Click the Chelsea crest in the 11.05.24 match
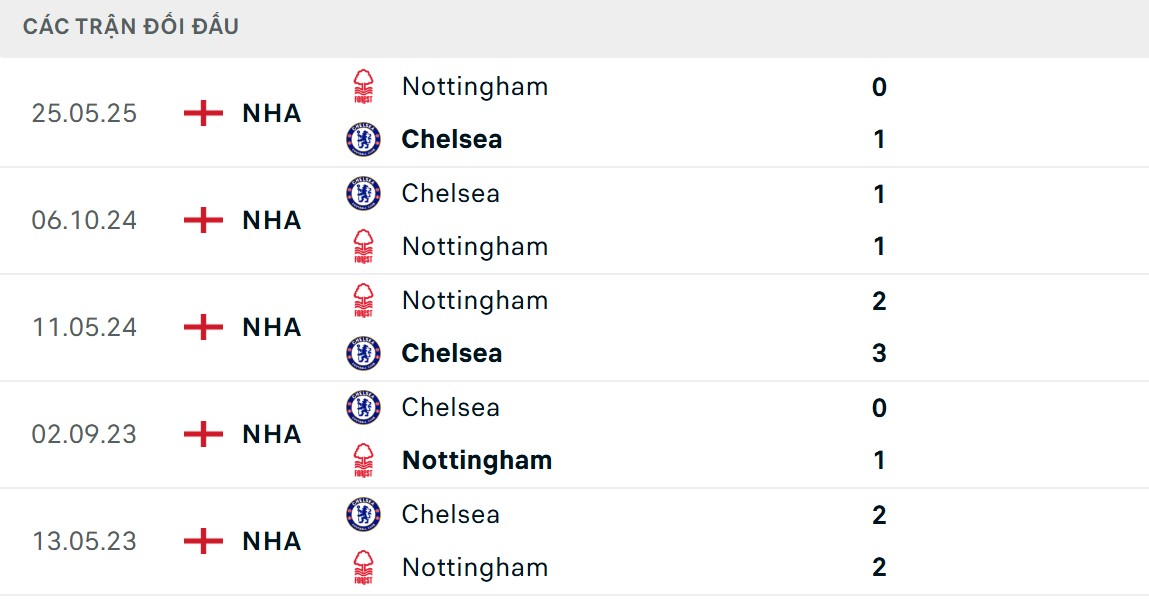Viewport: 1149px width, 605px height. (x=363, y=353)
